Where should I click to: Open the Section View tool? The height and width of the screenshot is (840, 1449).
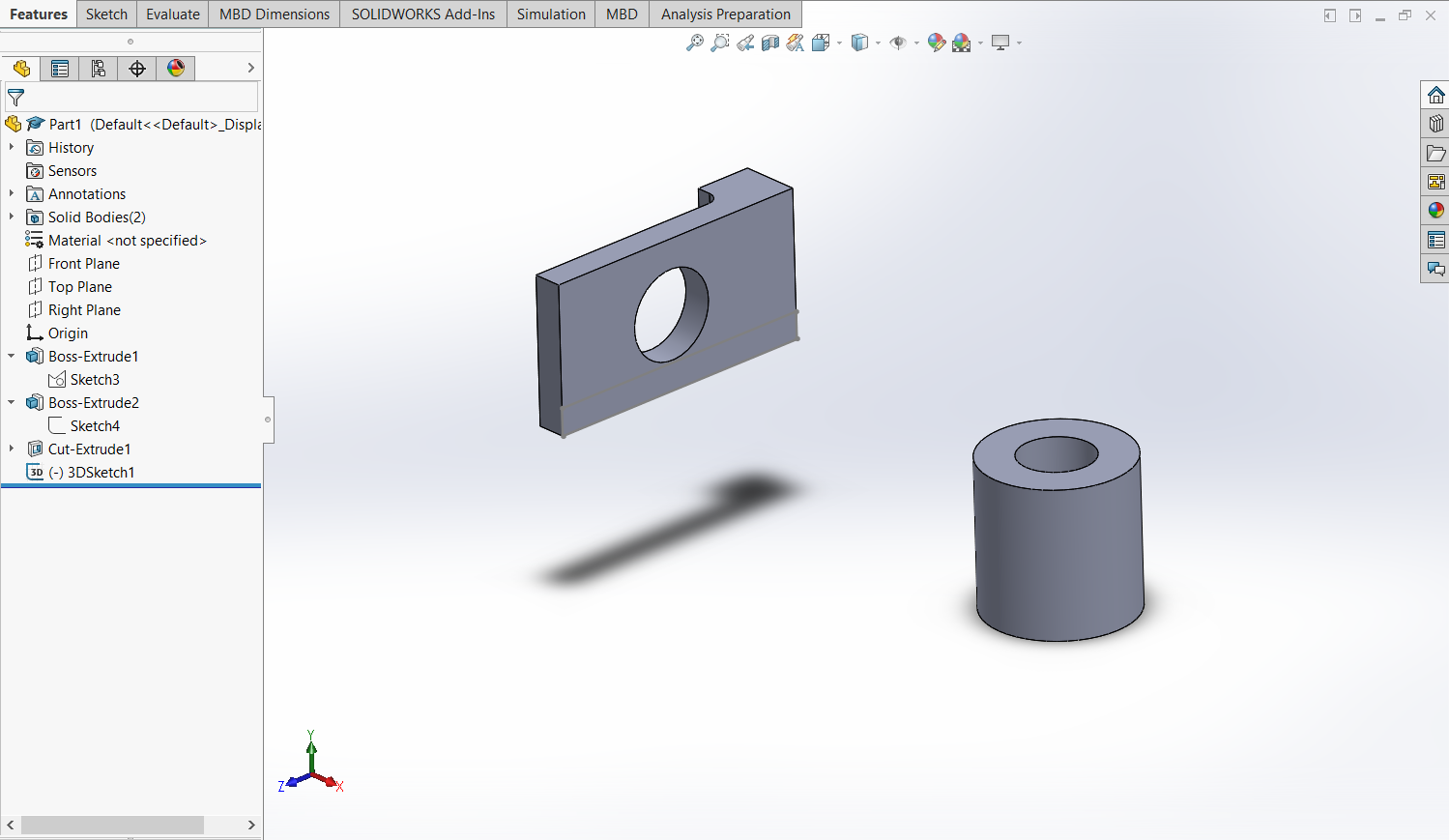point(770,43)
